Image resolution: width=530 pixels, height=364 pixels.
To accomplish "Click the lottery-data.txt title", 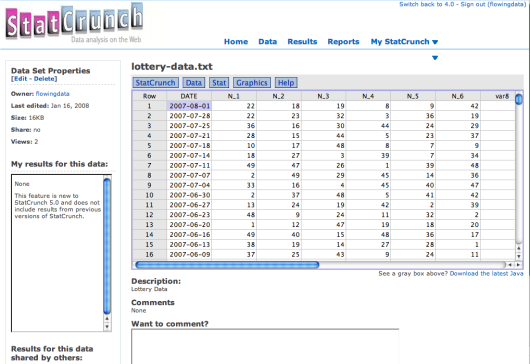I will click(x=172, y=67).
